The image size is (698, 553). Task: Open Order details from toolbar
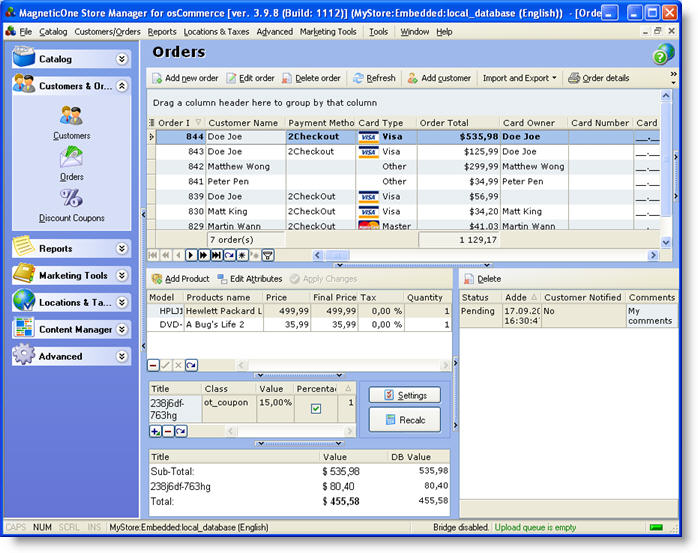(x=599, y=78)
